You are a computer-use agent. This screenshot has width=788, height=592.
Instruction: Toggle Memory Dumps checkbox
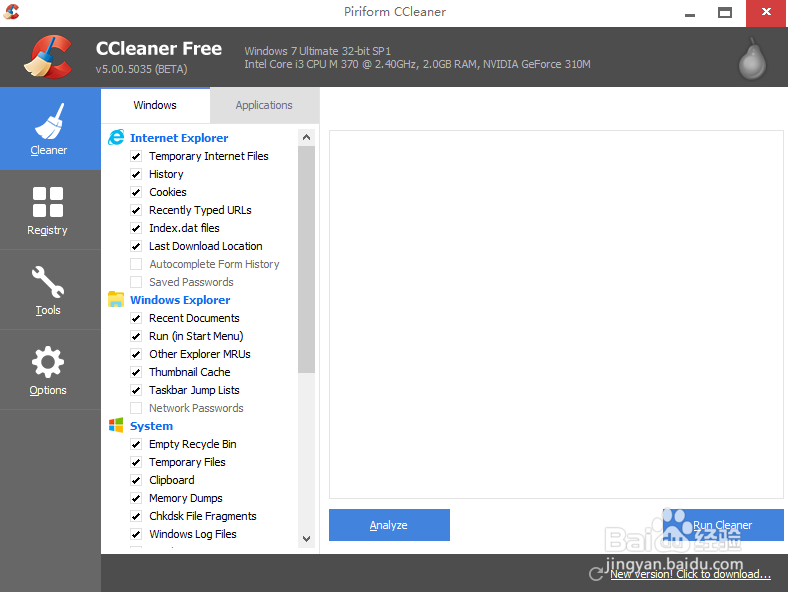(x=136, y=498)
